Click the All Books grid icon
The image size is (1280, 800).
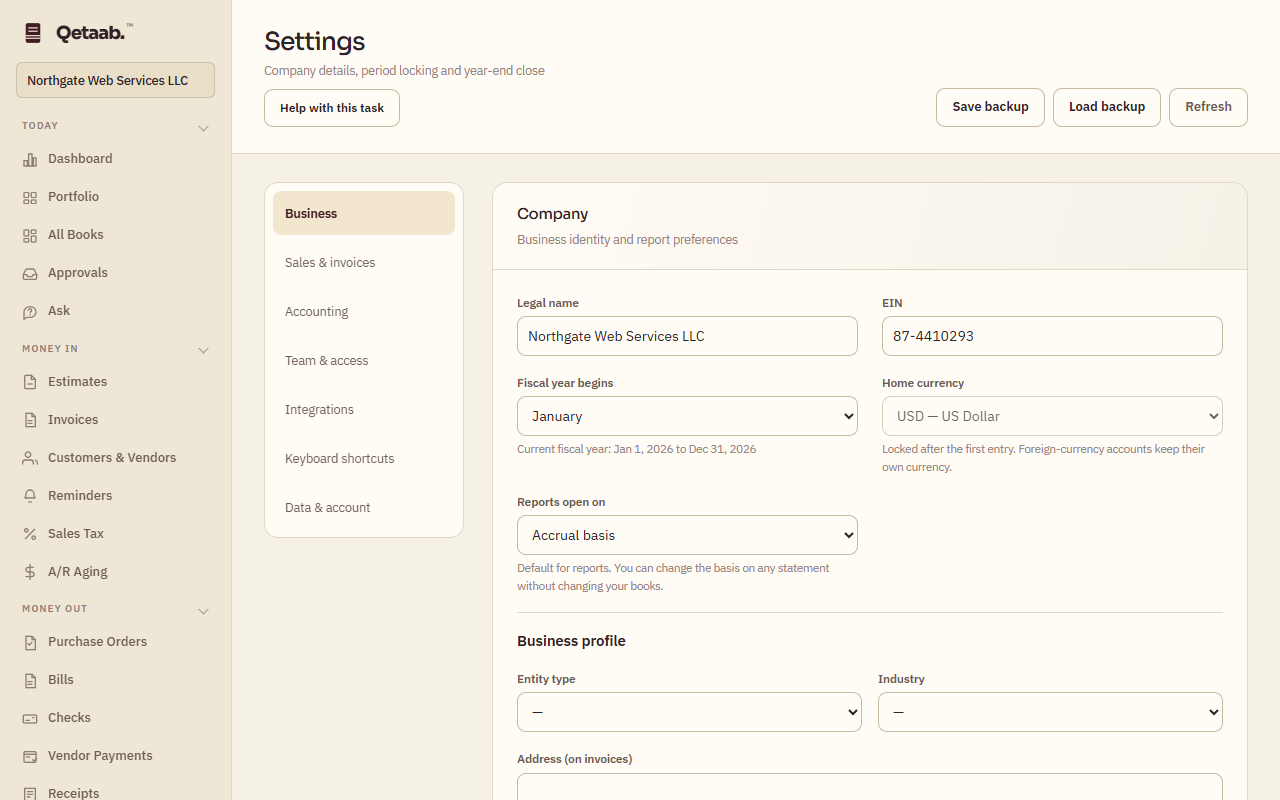[30, 235]
